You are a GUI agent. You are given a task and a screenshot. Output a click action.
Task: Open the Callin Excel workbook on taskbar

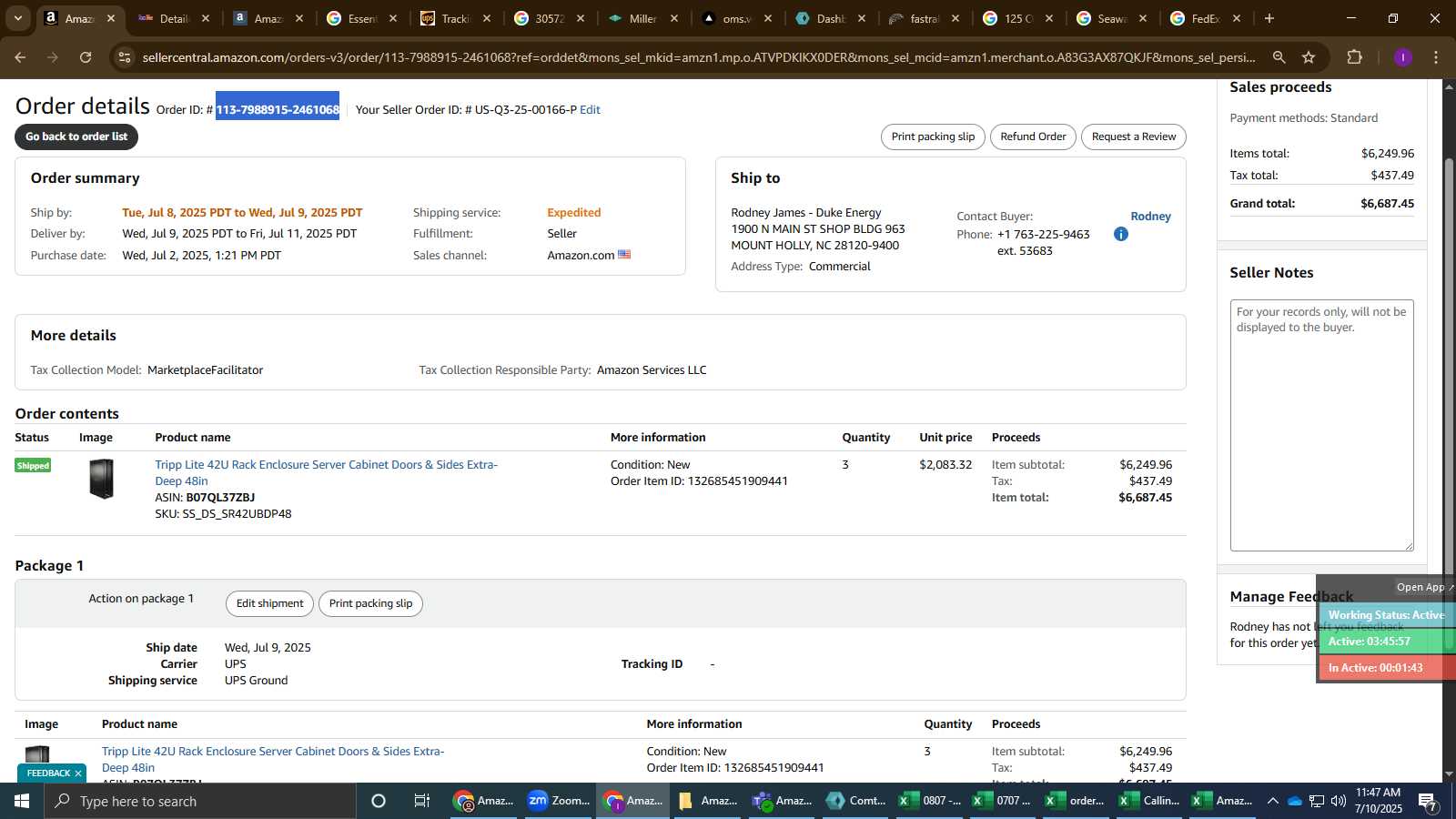point(1149,801)
